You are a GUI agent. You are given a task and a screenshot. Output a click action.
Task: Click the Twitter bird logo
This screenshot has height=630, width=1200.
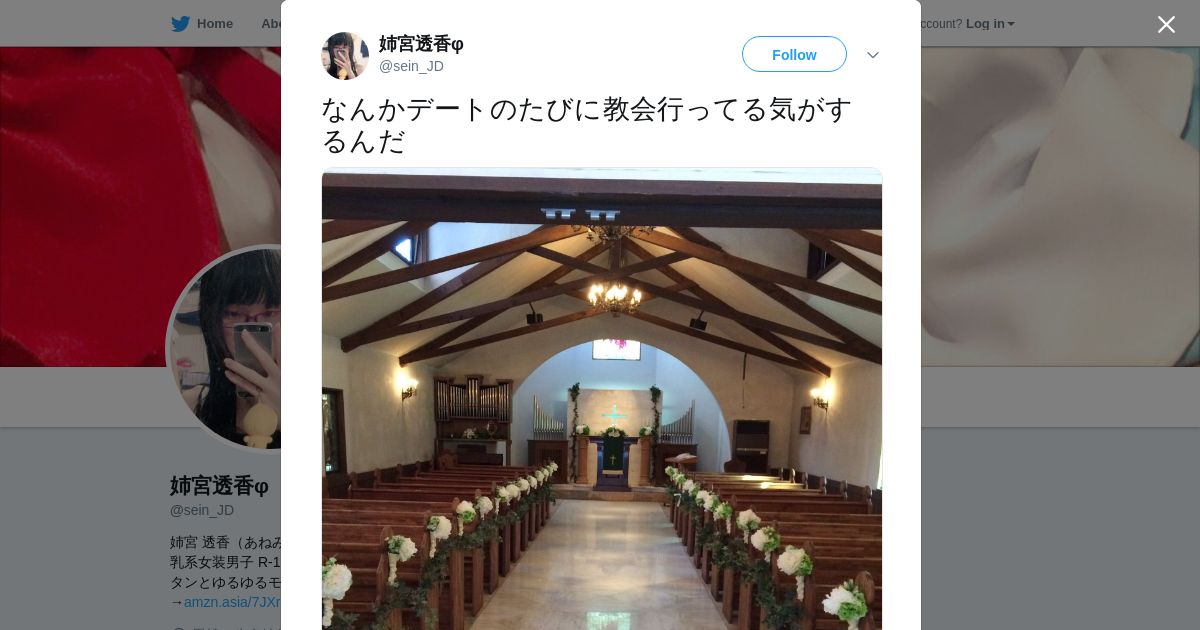tap(180, 24)
